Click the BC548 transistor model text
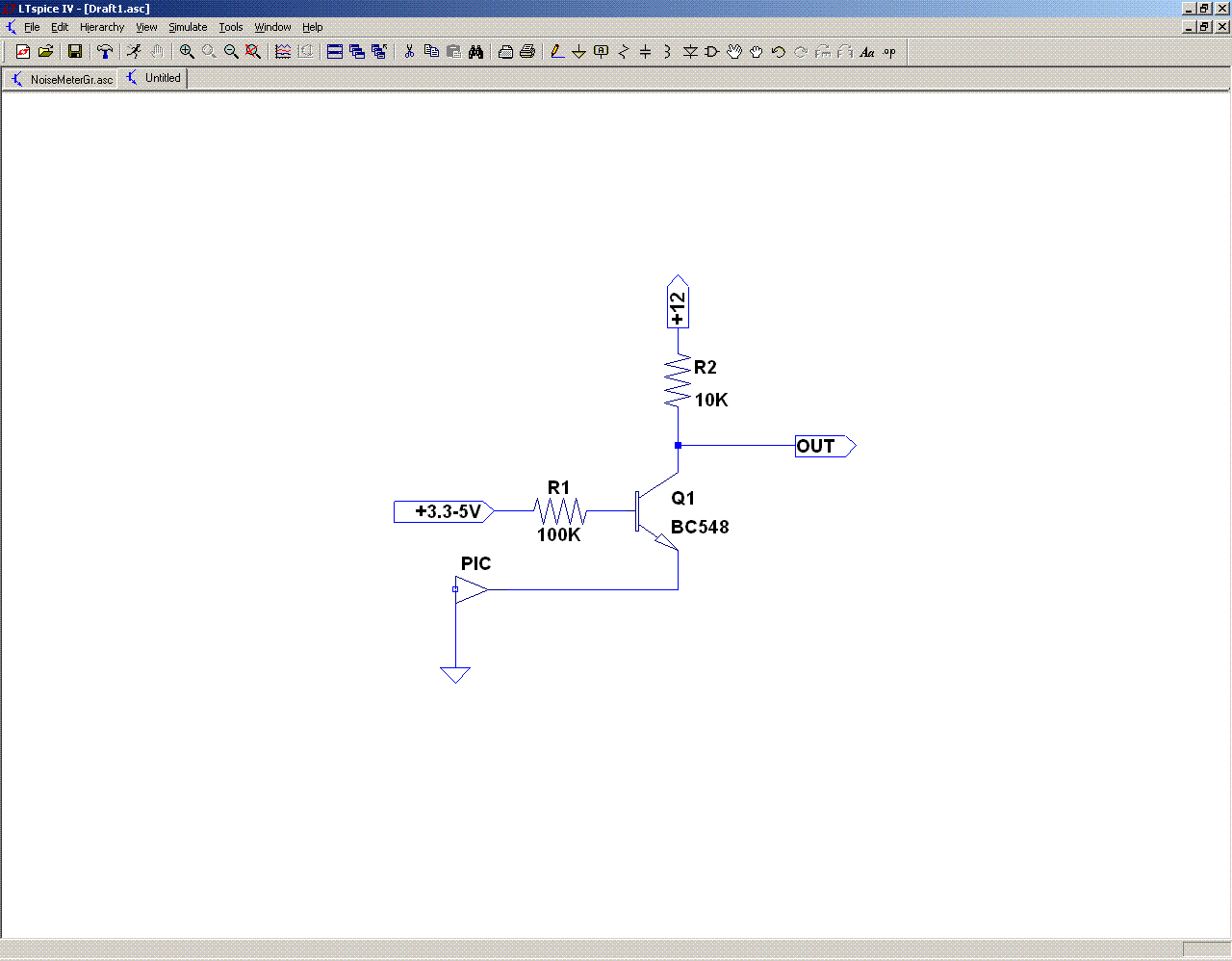The height and width of the screenshot is (961, 1232). tap(700, 527)
